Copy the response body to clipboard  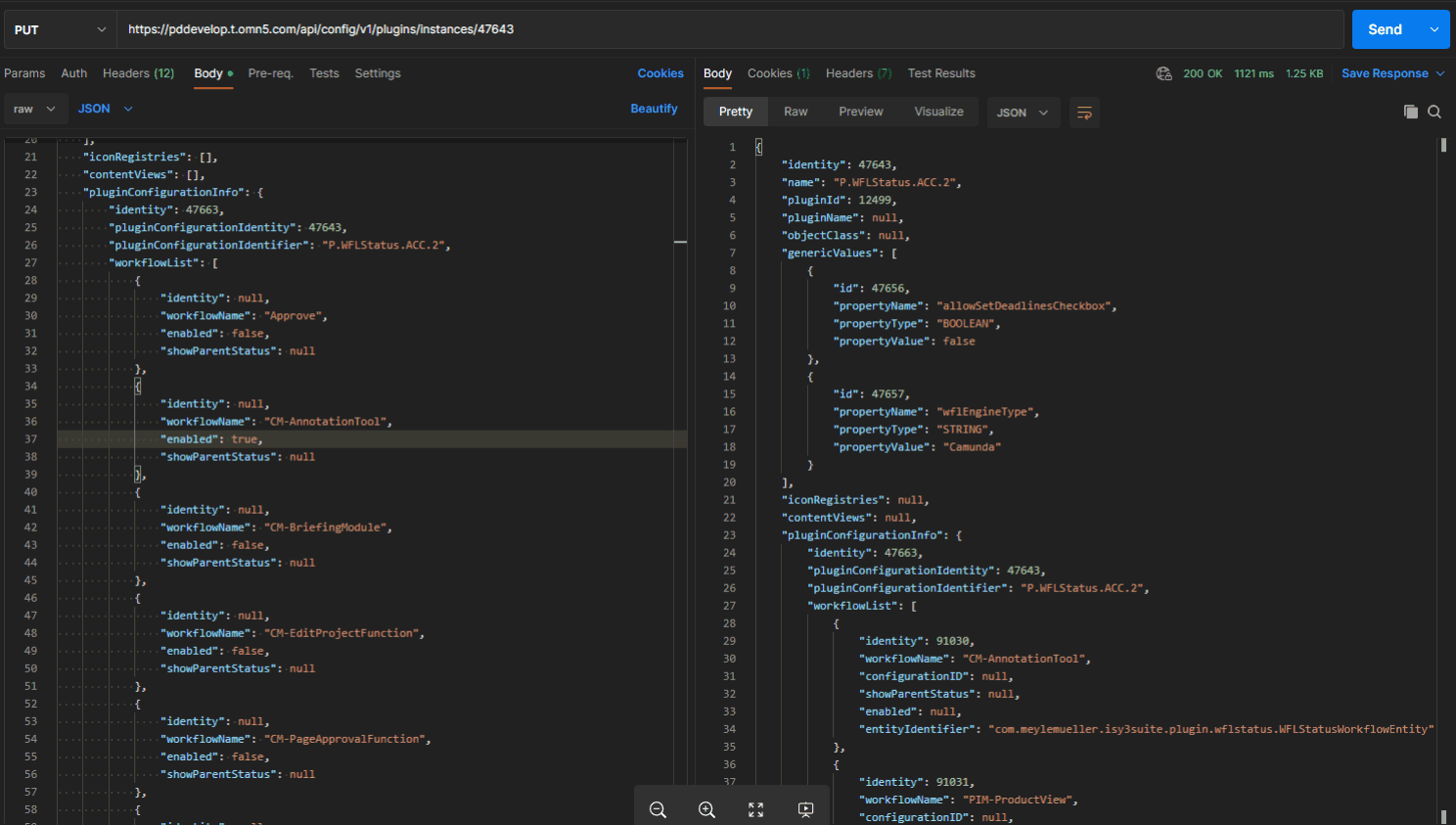tap(1410, 112)
